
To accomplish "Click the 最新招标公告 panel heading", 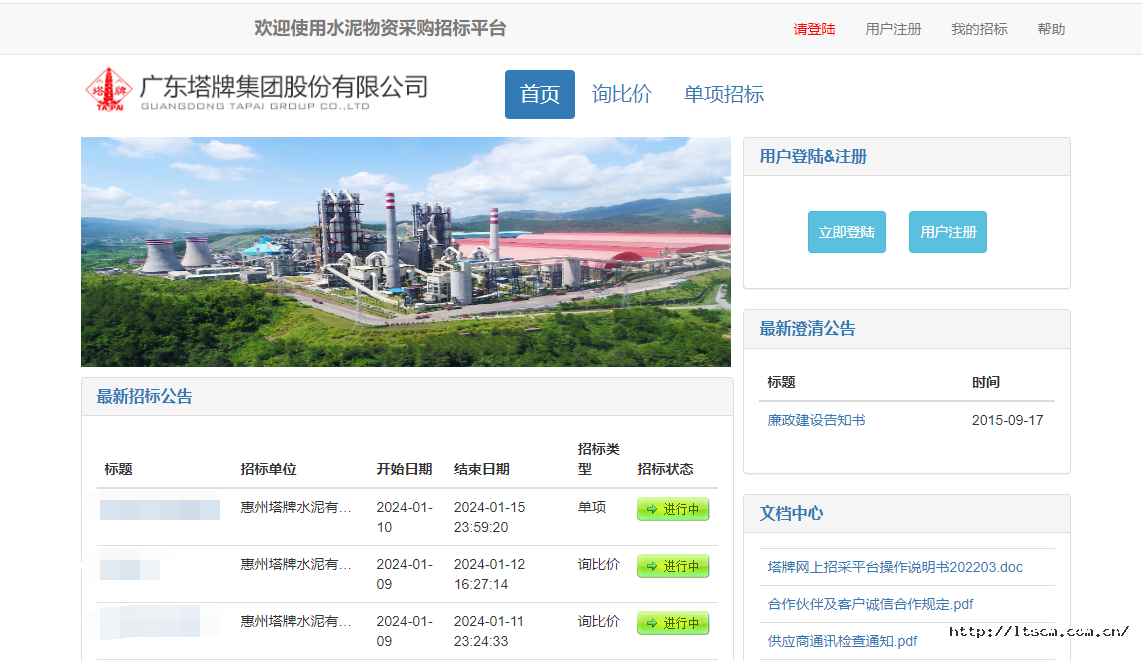I will point(144,397).
